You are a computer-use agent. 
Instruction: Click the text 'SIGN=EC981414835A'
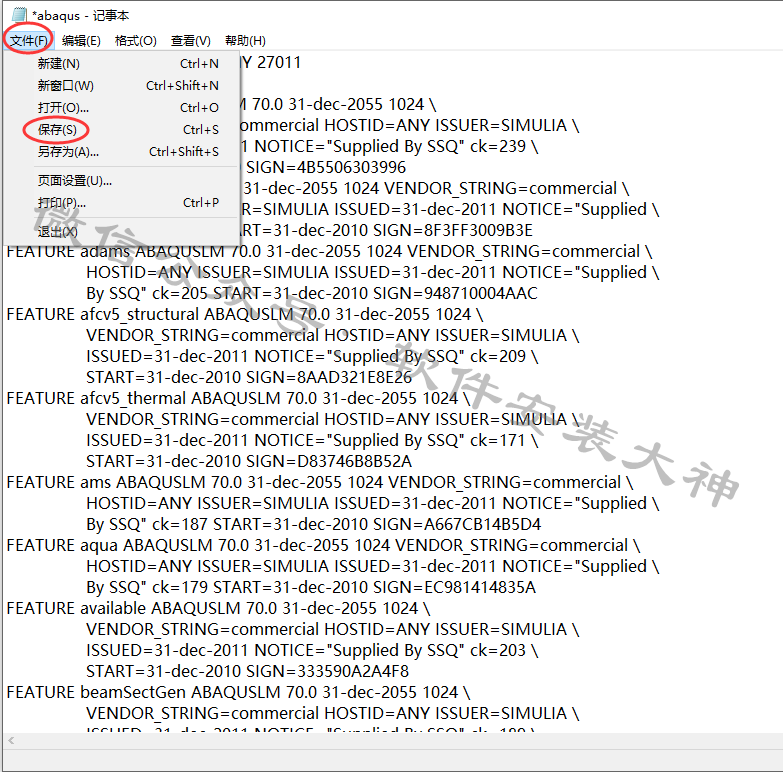coord(454,587)
